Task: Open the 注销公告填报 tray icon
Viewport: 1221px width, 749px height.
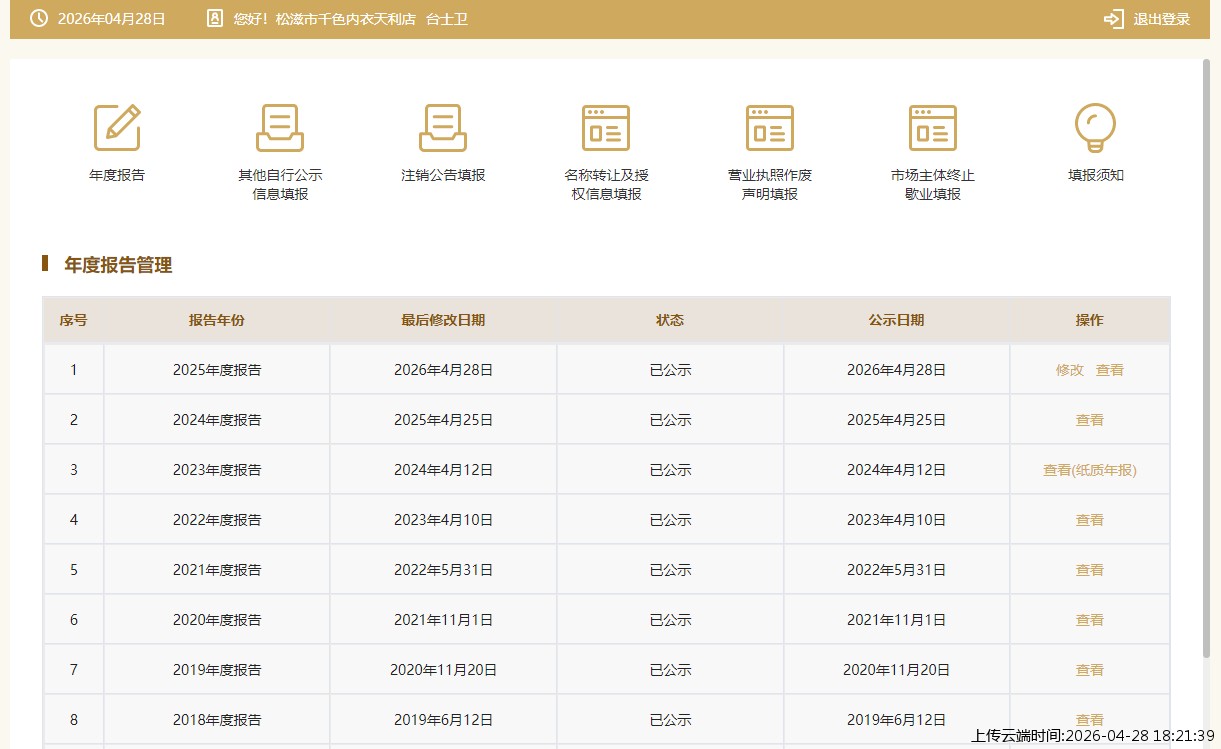Action: pyautogui.click(x=443, y=128)
